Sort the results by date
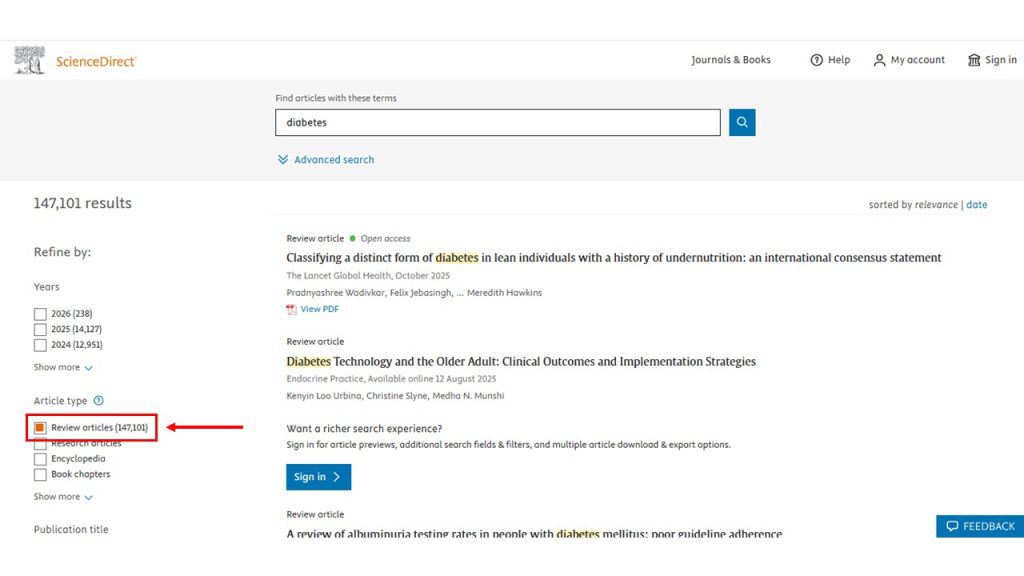The height and width of the screenshot is (576, 1024). click(x=977, y=204)
